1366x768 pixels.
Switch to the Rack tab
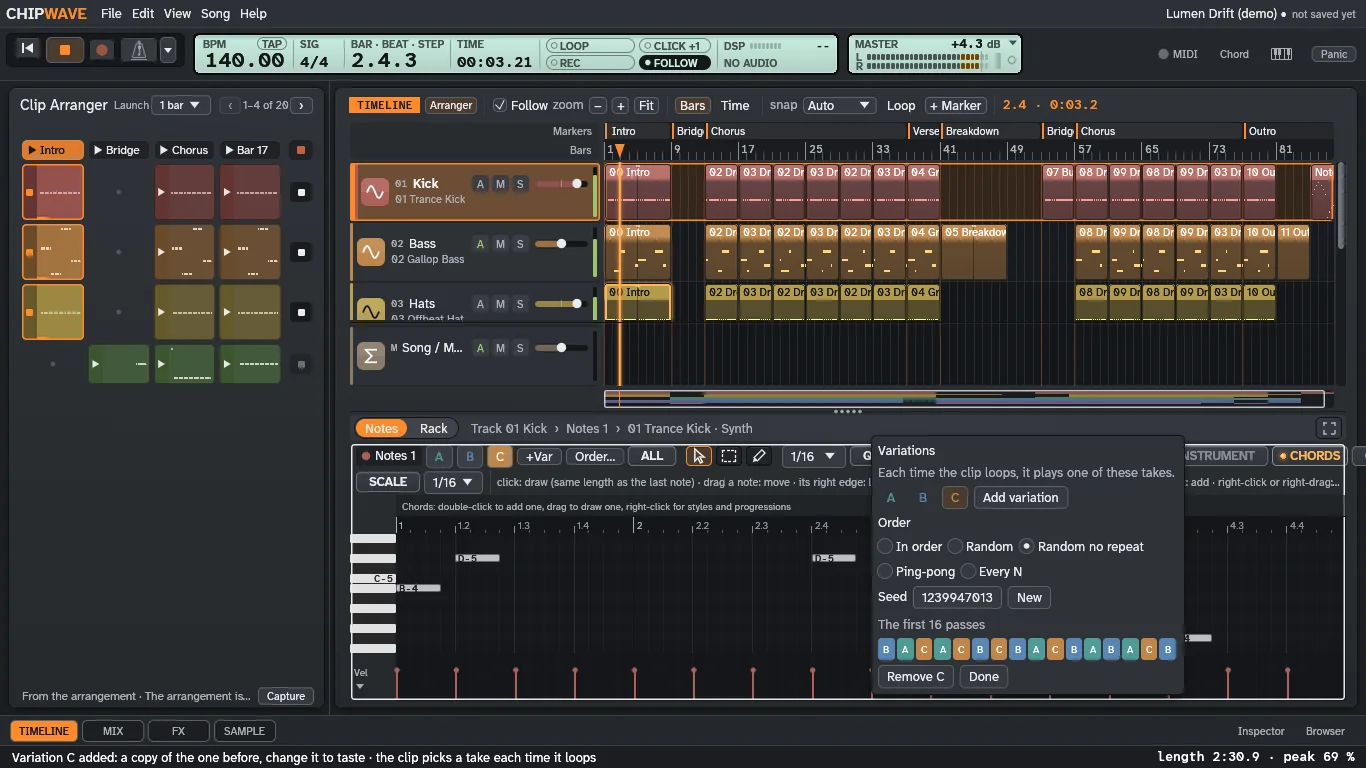tap(434, 428)
